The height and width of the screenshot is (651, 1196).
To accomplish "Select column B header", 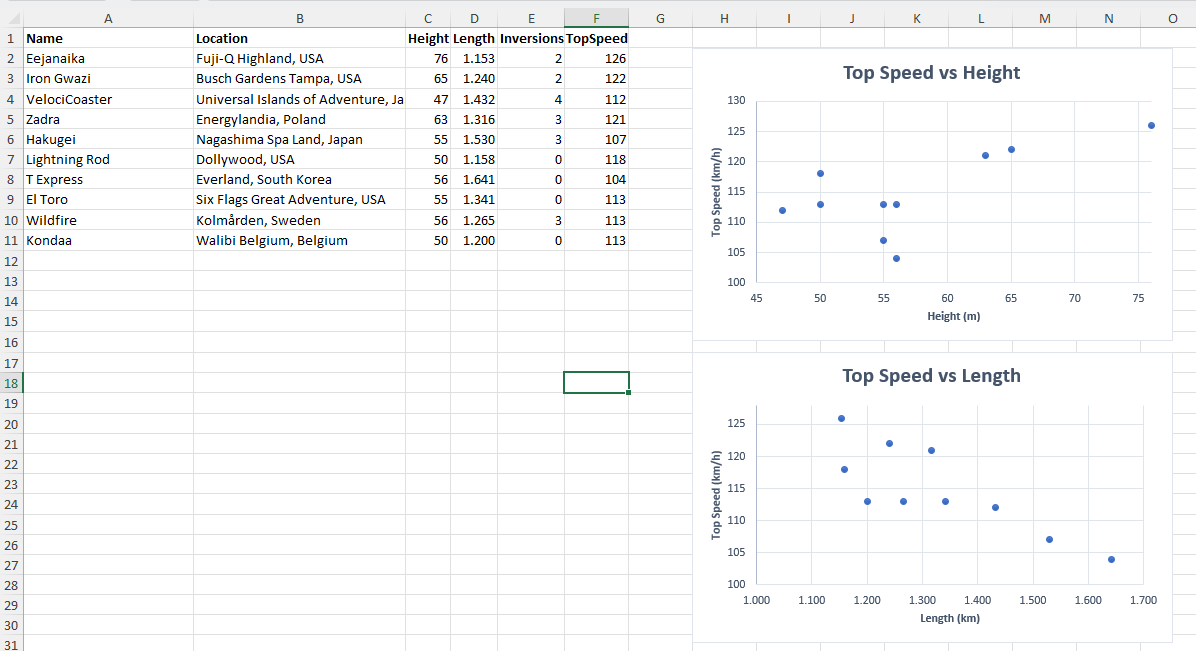I will point(299,17).
